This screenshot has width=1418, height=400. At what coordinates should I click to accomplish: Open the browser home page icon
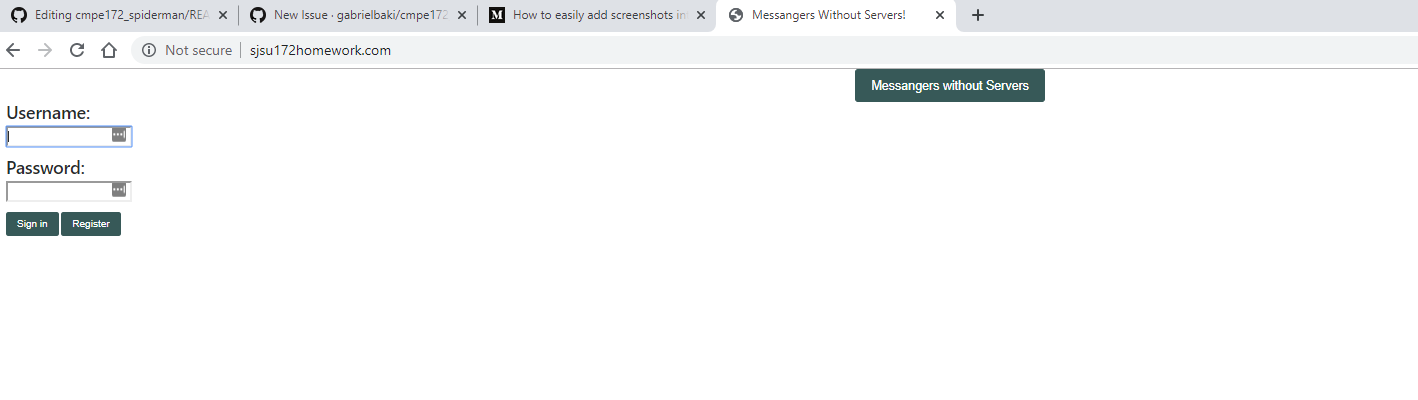[x=109, y=50]
